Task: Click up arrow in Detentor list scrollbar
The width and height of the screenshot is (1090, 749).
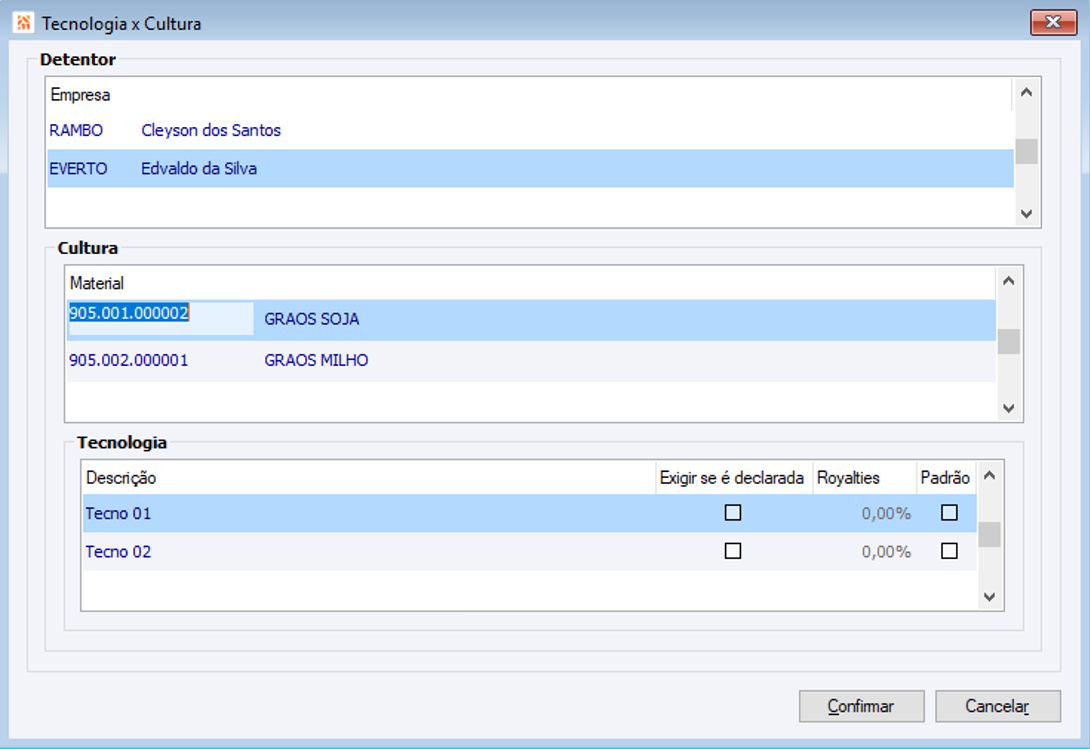Action: (x=1026, y=92)
